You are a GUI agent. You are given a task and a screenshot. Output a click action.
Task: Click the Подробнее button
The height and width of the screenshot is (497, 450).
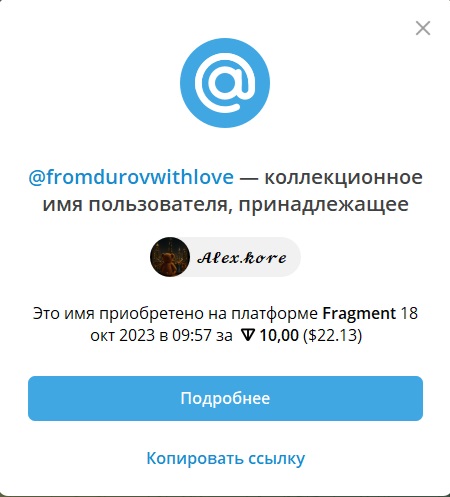click(225, 398)
